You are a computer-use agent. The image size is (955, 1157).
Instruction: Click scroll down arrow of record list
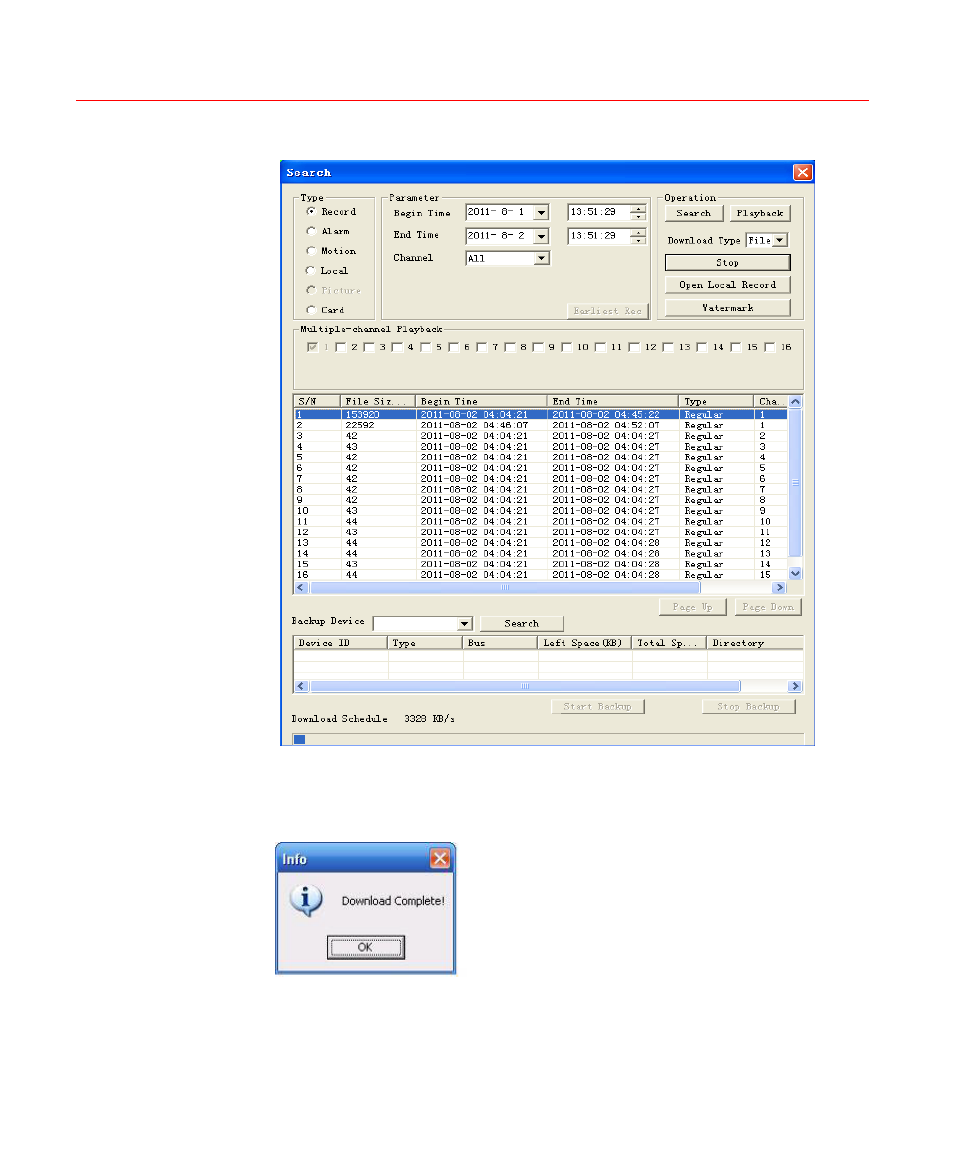(x=796, y=573)
